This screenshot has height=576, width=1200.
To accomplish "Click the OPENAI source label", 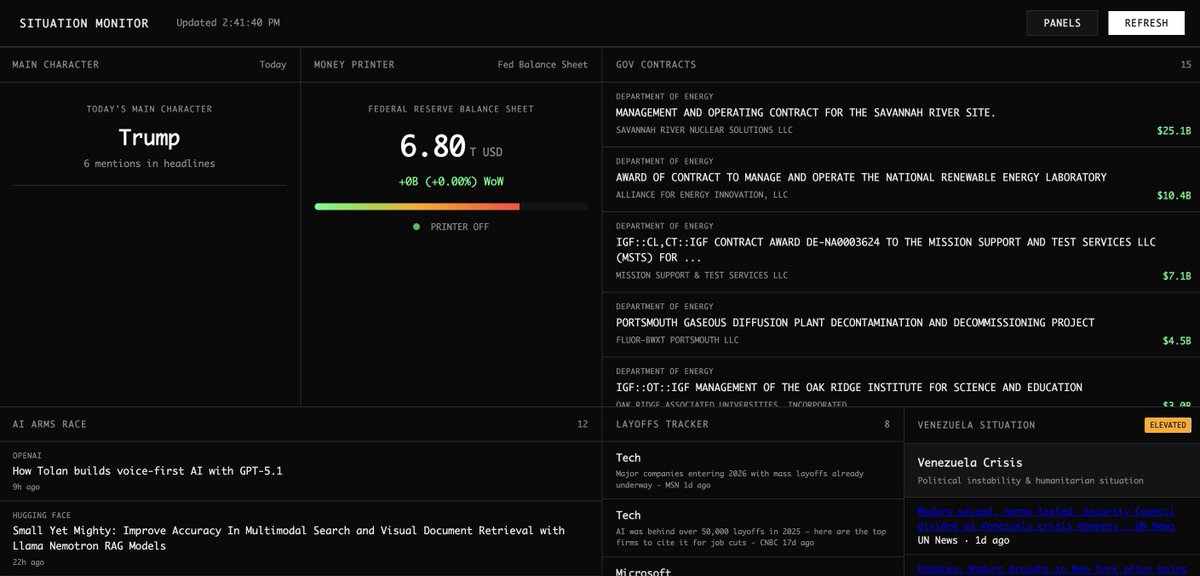I will pos(27,455).
